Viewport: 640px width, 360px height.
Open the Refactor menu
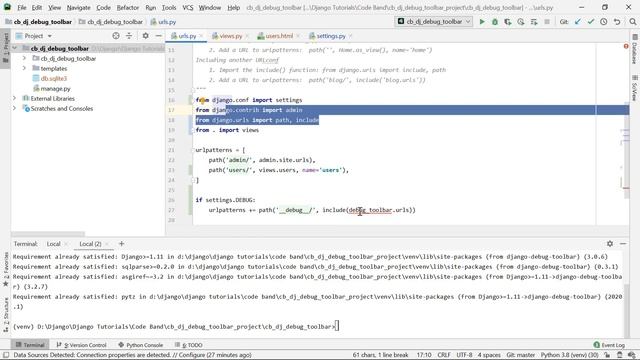128,7
